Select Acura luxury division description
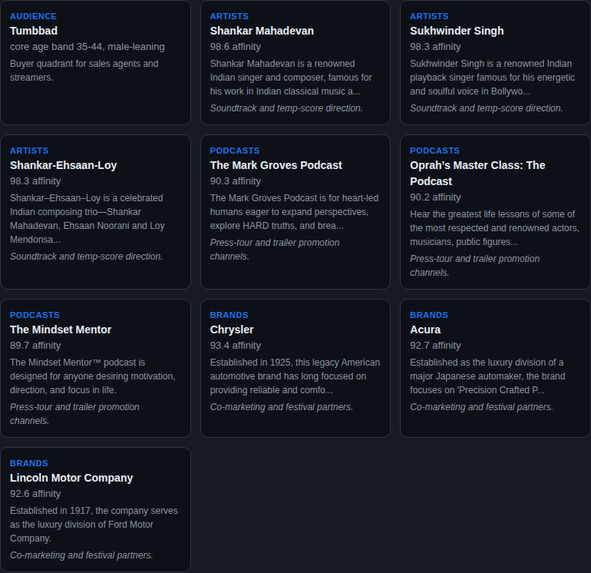The image size is (591, 573). pyautogui.click(x=487, y=376)
